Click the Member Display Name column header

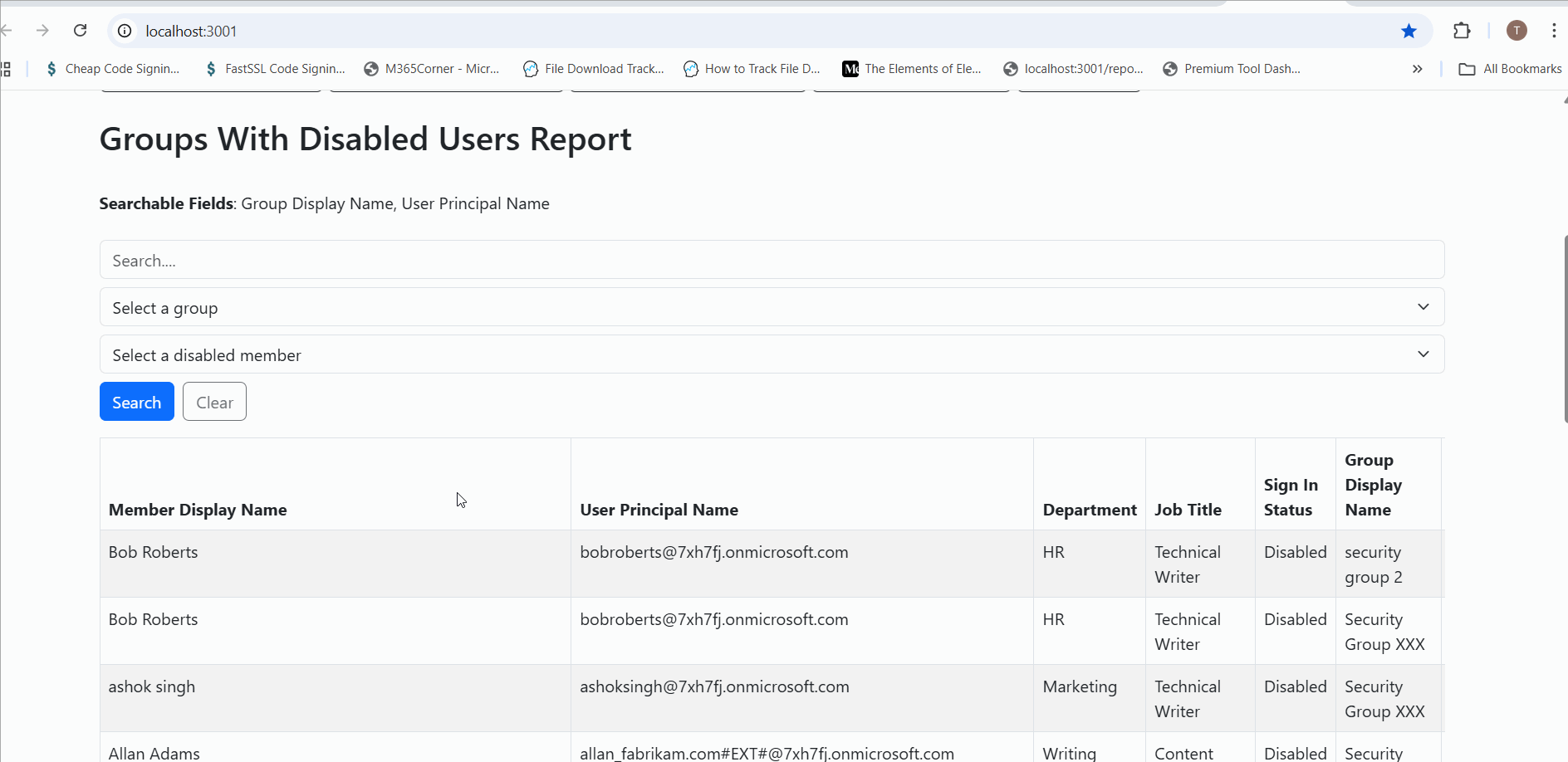tap(198, 510)
